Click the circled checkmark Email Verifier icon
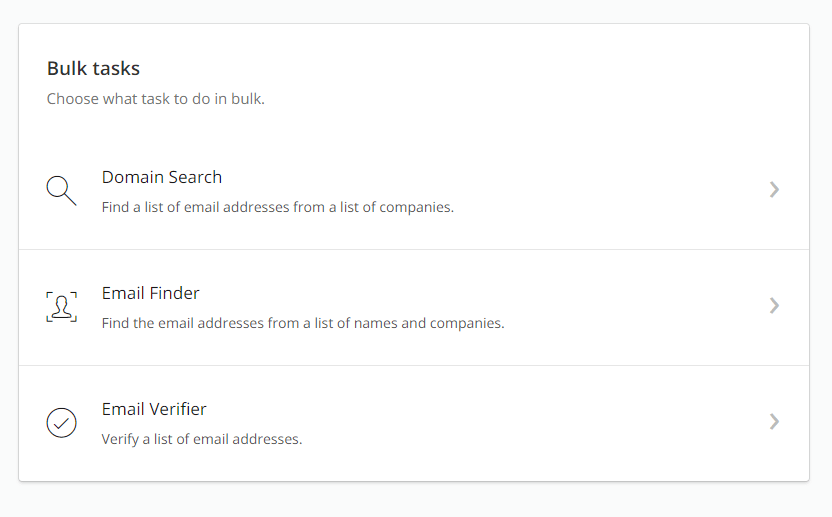This screenshot has width=832, height=517. point(62,423)
